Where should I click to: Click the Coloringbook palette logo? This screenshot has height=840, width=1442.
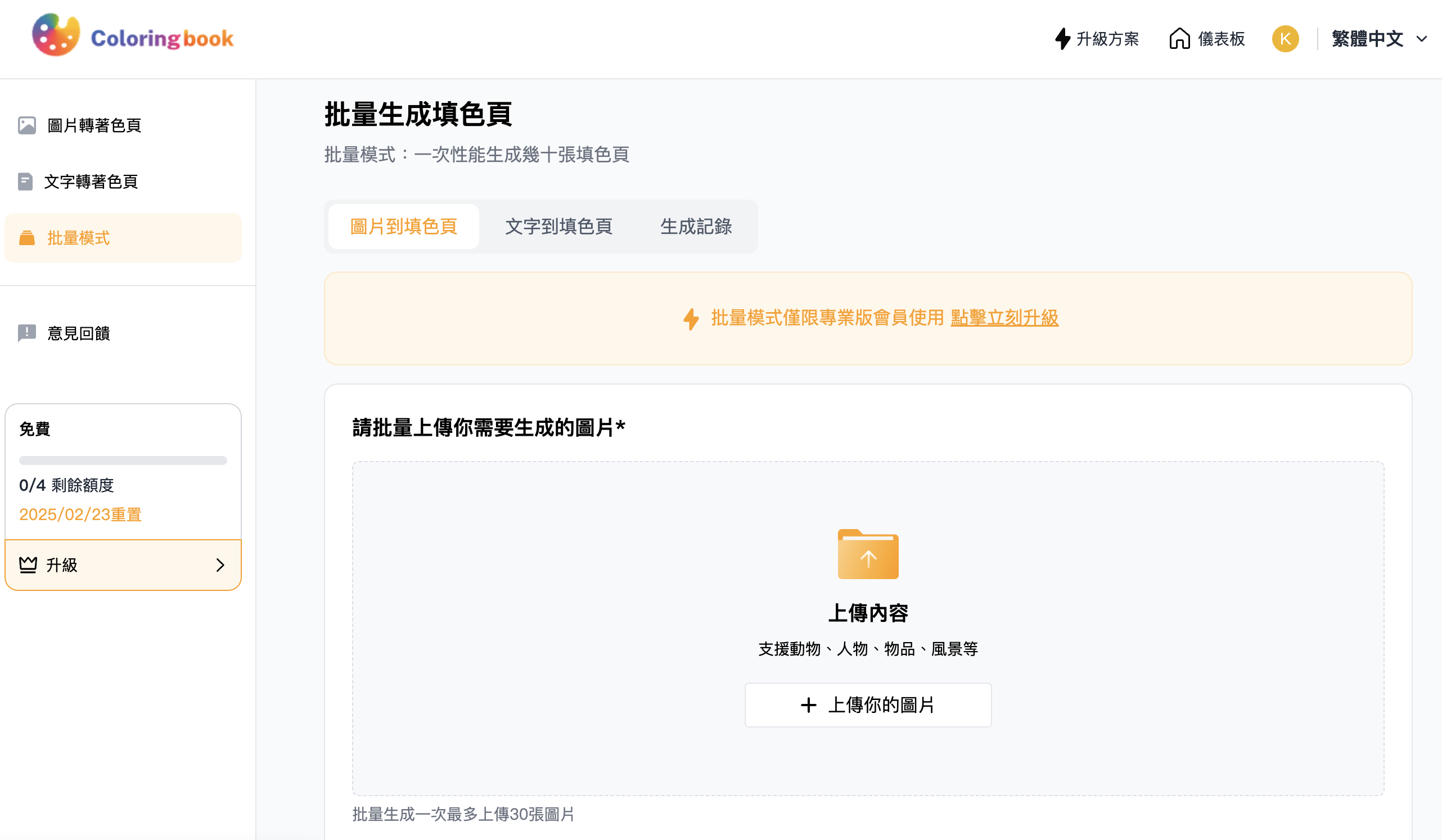pos(56,35)
